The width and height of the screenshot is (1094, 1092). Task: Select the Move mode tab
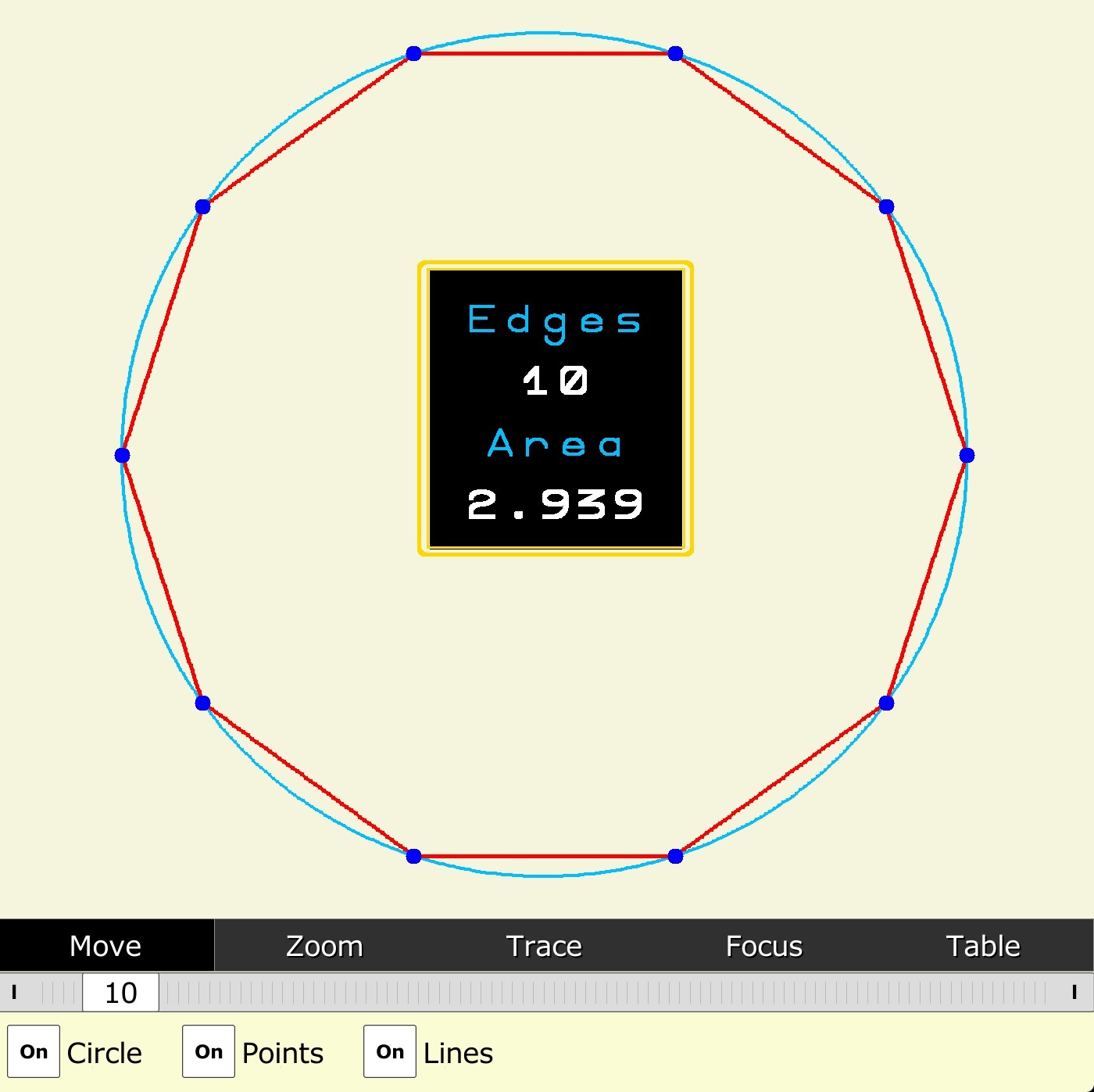[106, 946]
